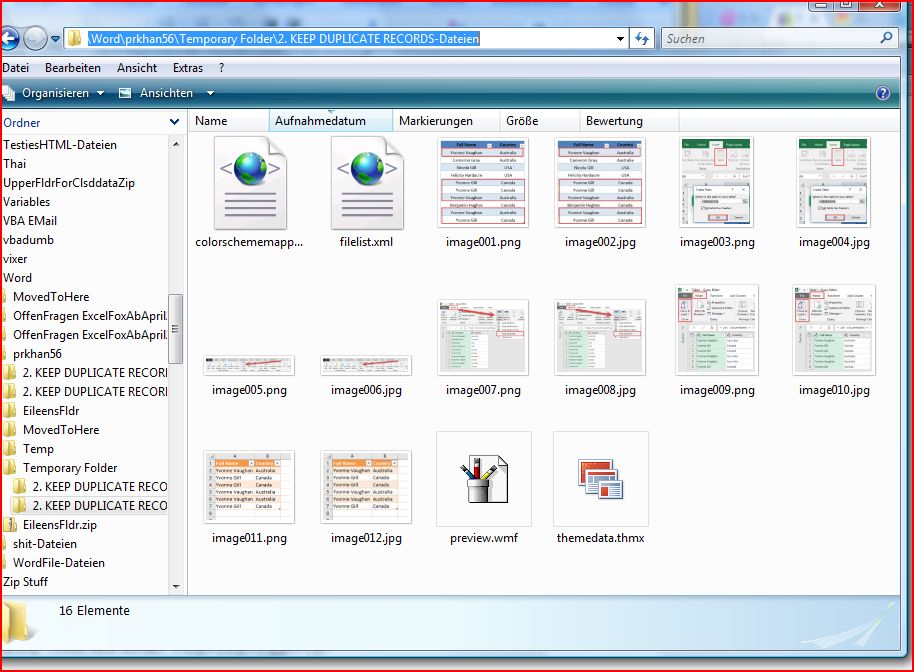Open EileensFldr.zip in folder tree
This screenshot has width=914, height=672.
[59, 525]
